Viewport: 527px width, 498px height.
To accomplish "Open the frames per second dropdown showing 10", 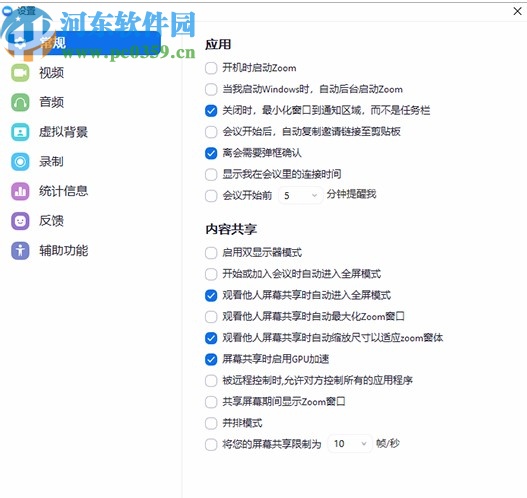I will [350, 444].
